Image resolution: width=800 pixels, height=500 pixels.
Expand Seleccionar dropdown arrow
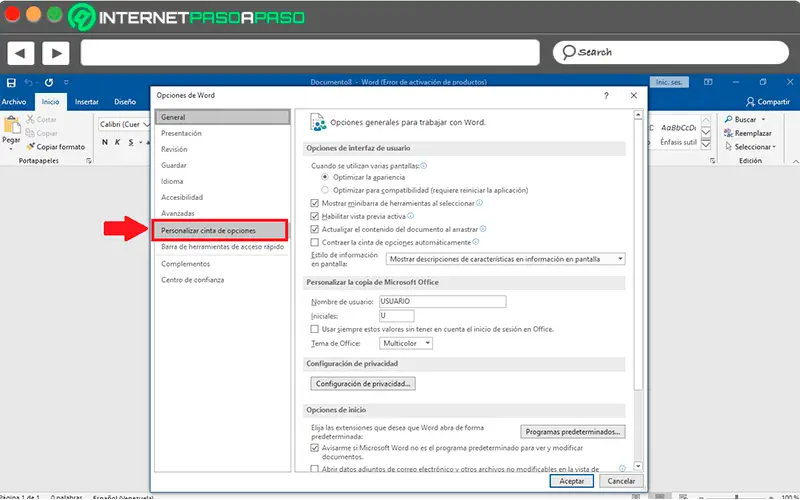coord(774,147)
